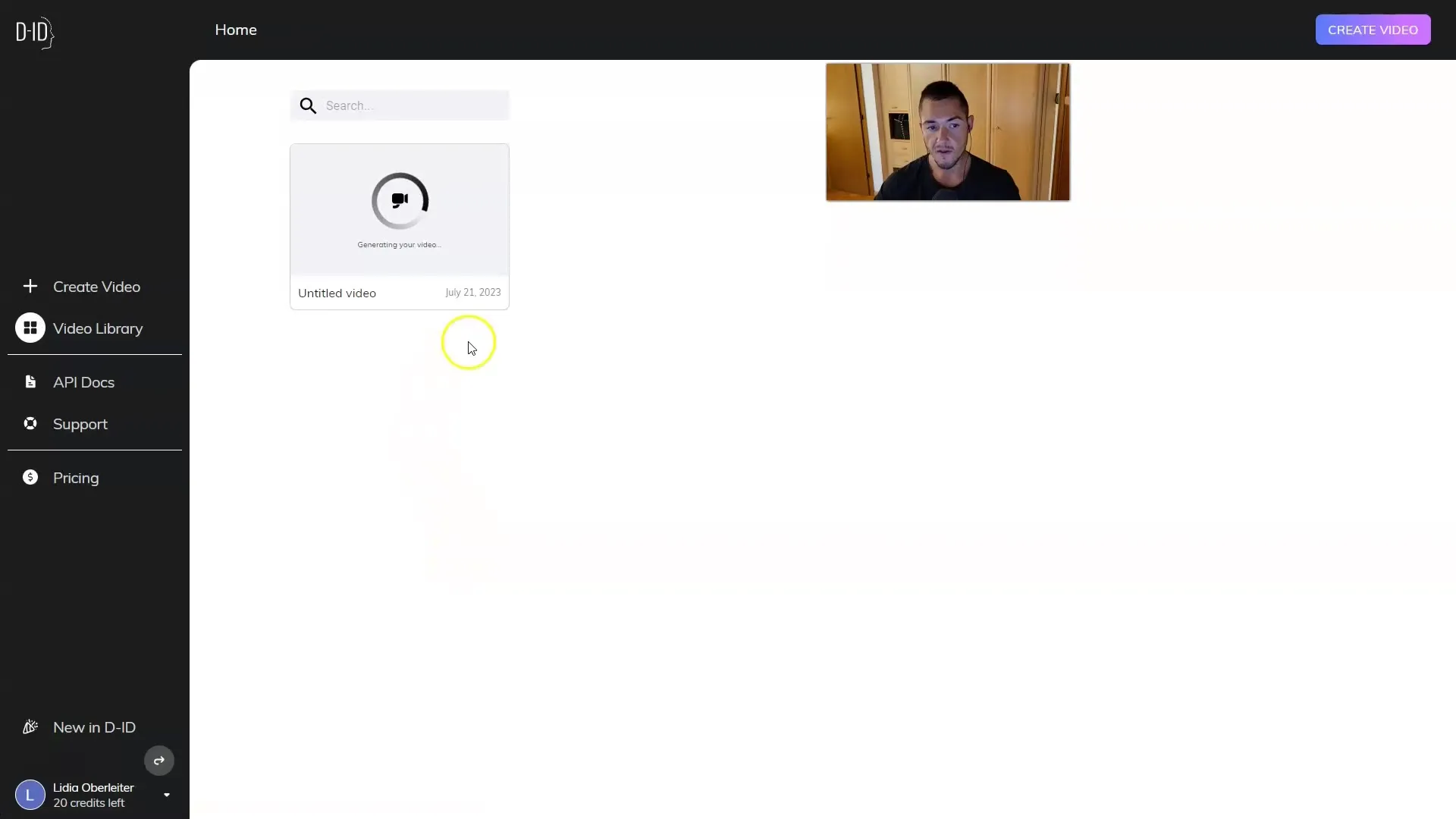Select the Support icon
Screen dimensions: 1456x819
pos(30,424)
